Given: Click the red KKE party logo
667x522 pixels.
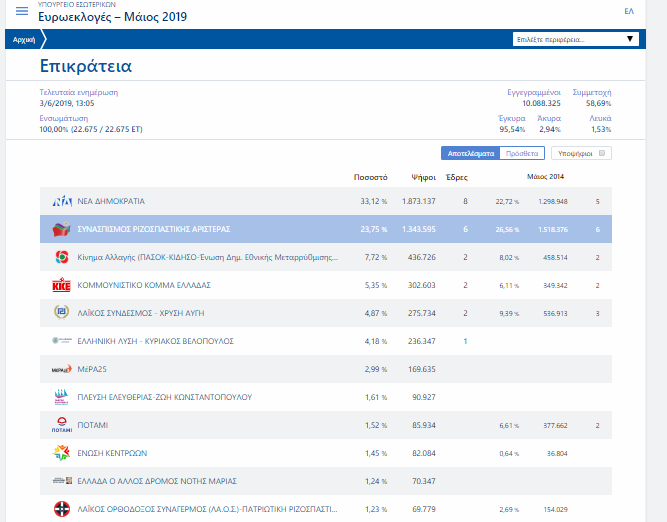Looking at the screenshot, I should pyautogui.click(x=61, y=285).
